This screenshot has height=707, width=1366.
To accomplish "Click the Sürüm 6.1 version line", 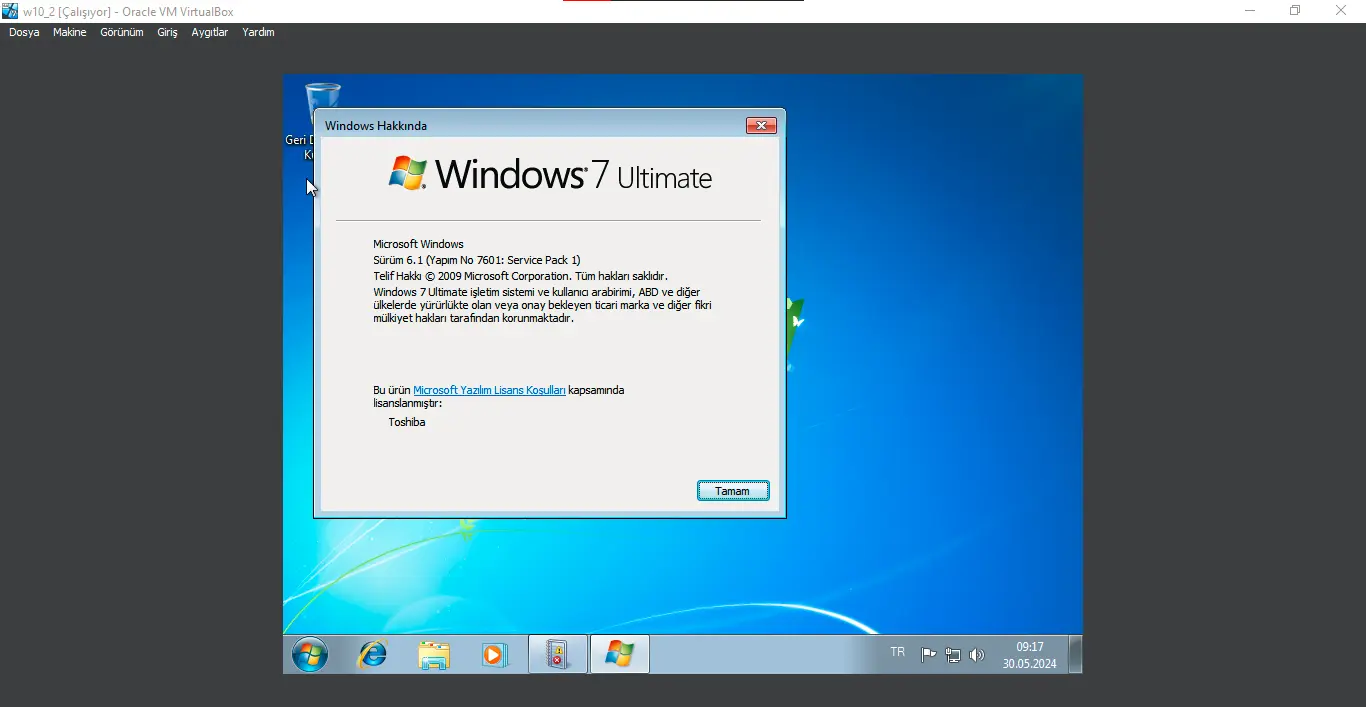I will 477,260.
